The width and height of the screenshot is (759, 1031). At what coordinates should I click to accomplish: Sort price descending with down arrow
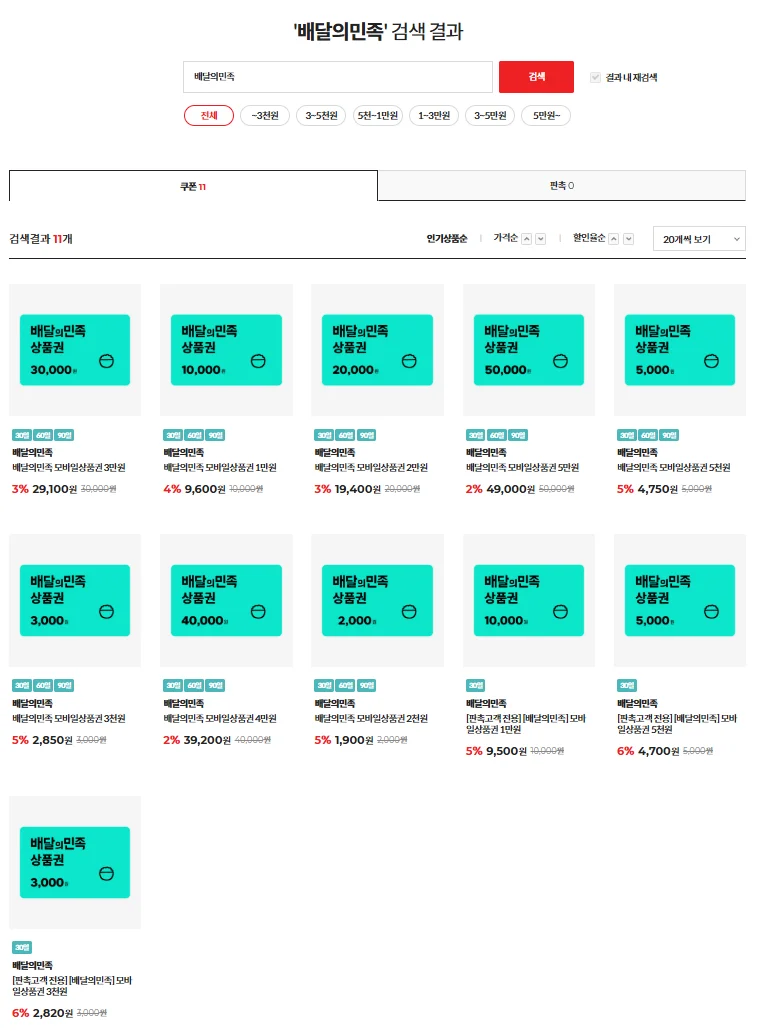tap(541, 239)
